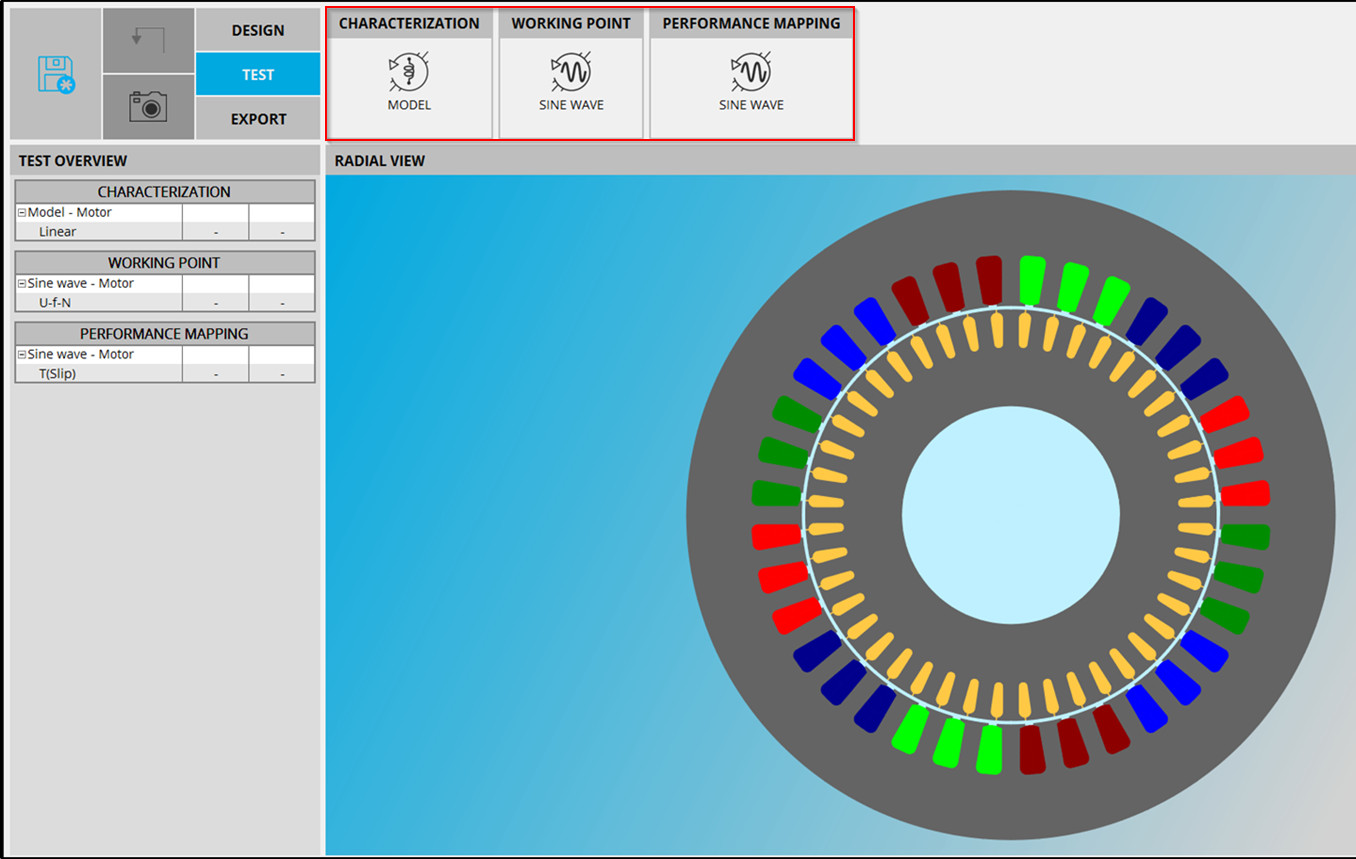Collapse Sine wave - Motor under Working Point

(22, 284)
